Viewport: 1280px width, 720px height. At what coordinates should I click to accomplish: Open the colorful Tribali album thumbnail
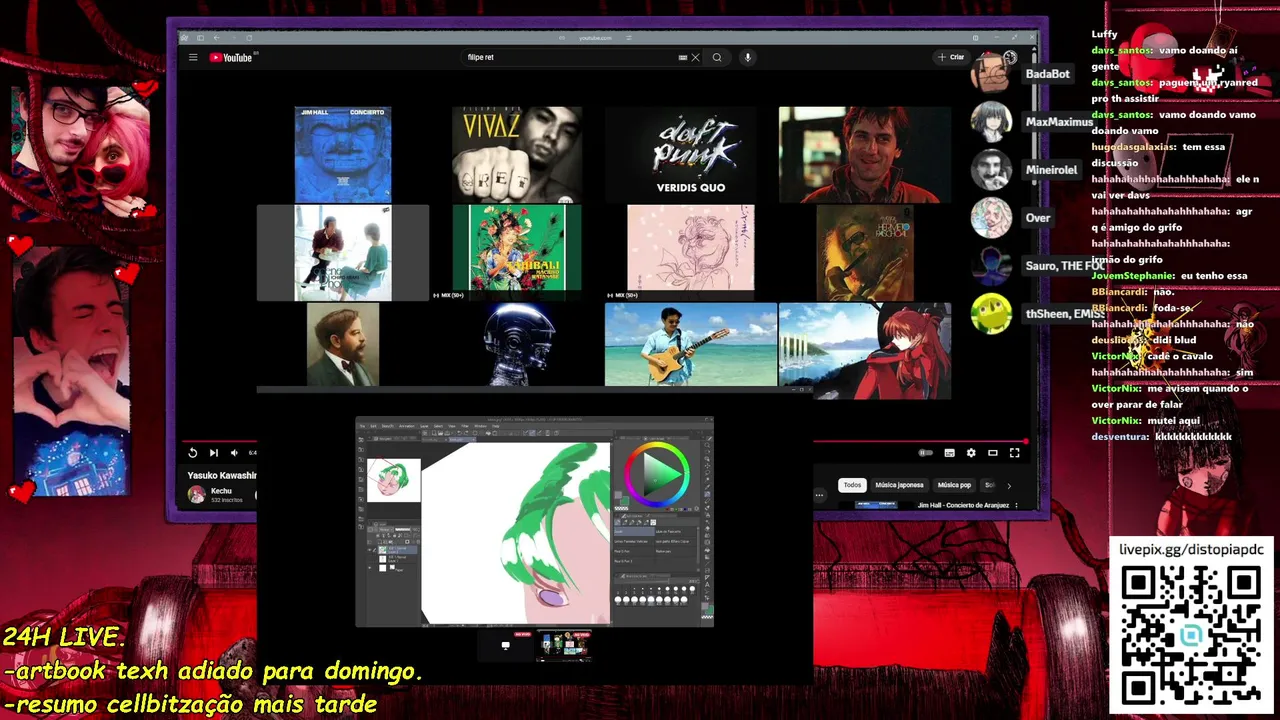coord(517,248)
